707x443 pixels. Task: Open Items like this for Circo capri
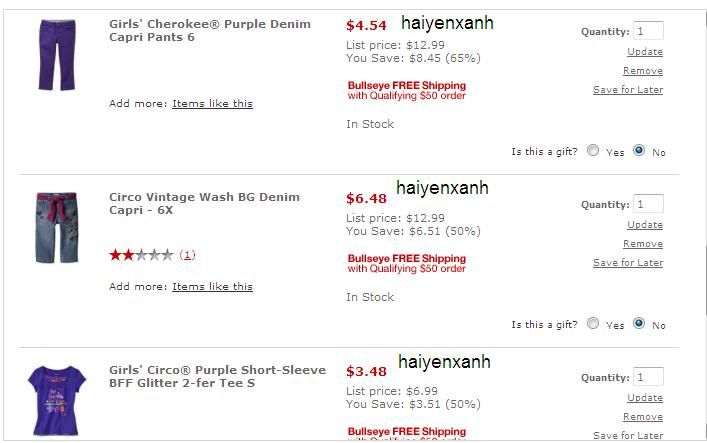click(x=212, y=287)
